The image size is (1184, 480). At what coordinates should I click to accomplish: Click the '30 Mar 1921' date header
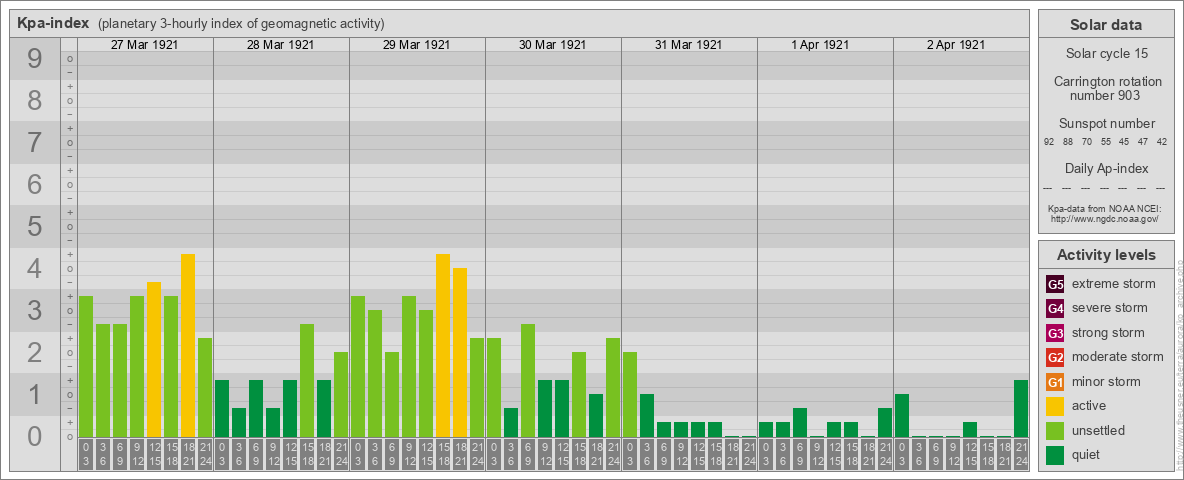click(552, 45)
